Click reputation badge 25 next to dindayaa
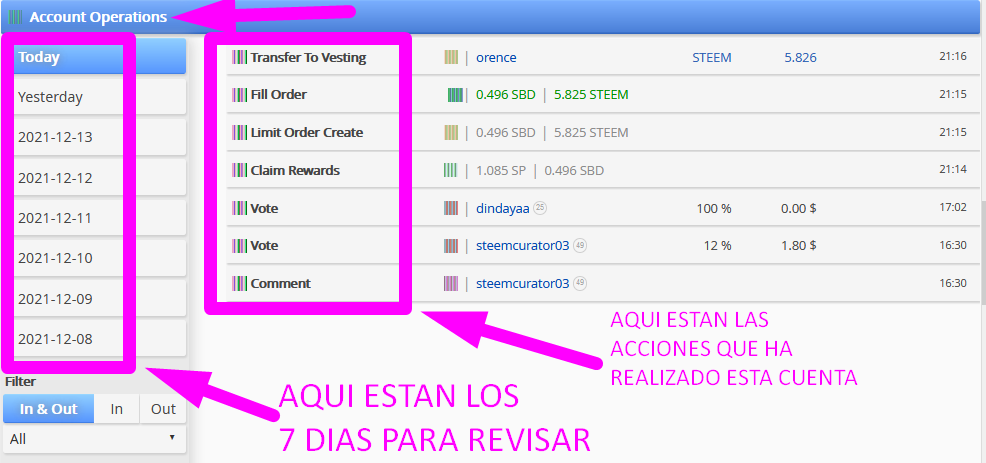Viewport: 986px width, 463px height. (x=540, y=208)
